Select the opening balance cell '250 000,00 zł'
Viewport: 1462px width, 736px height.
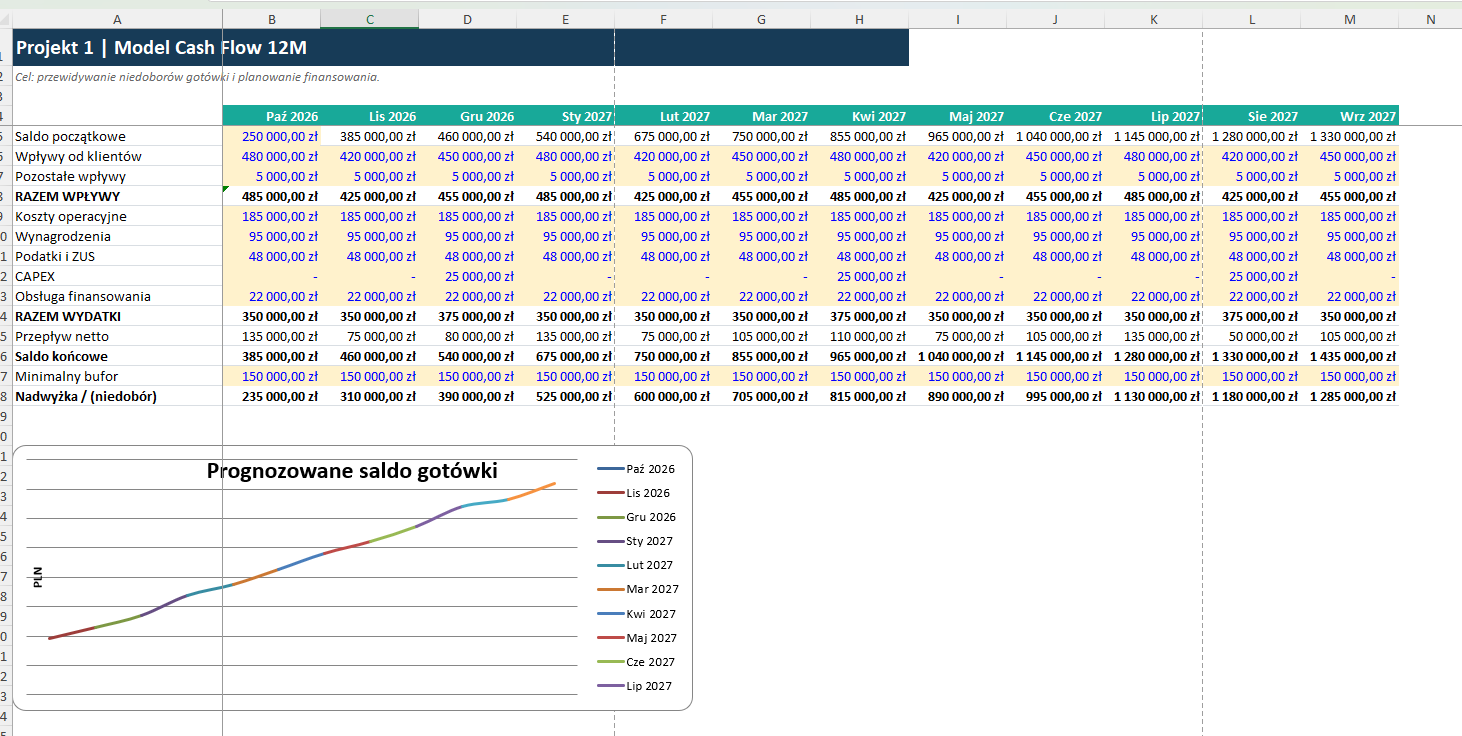click(x=272, y=136)
